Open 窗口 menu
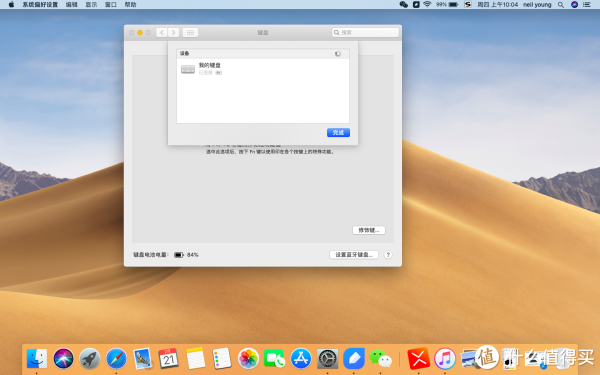600x375 pixels. [111, 5]
